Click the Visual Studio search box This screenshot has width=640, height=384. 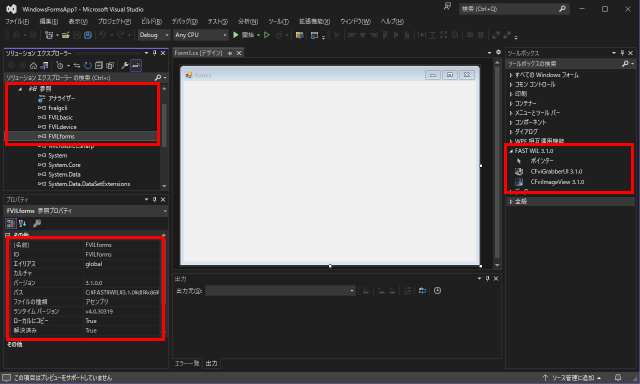click(x=513, y=9)
